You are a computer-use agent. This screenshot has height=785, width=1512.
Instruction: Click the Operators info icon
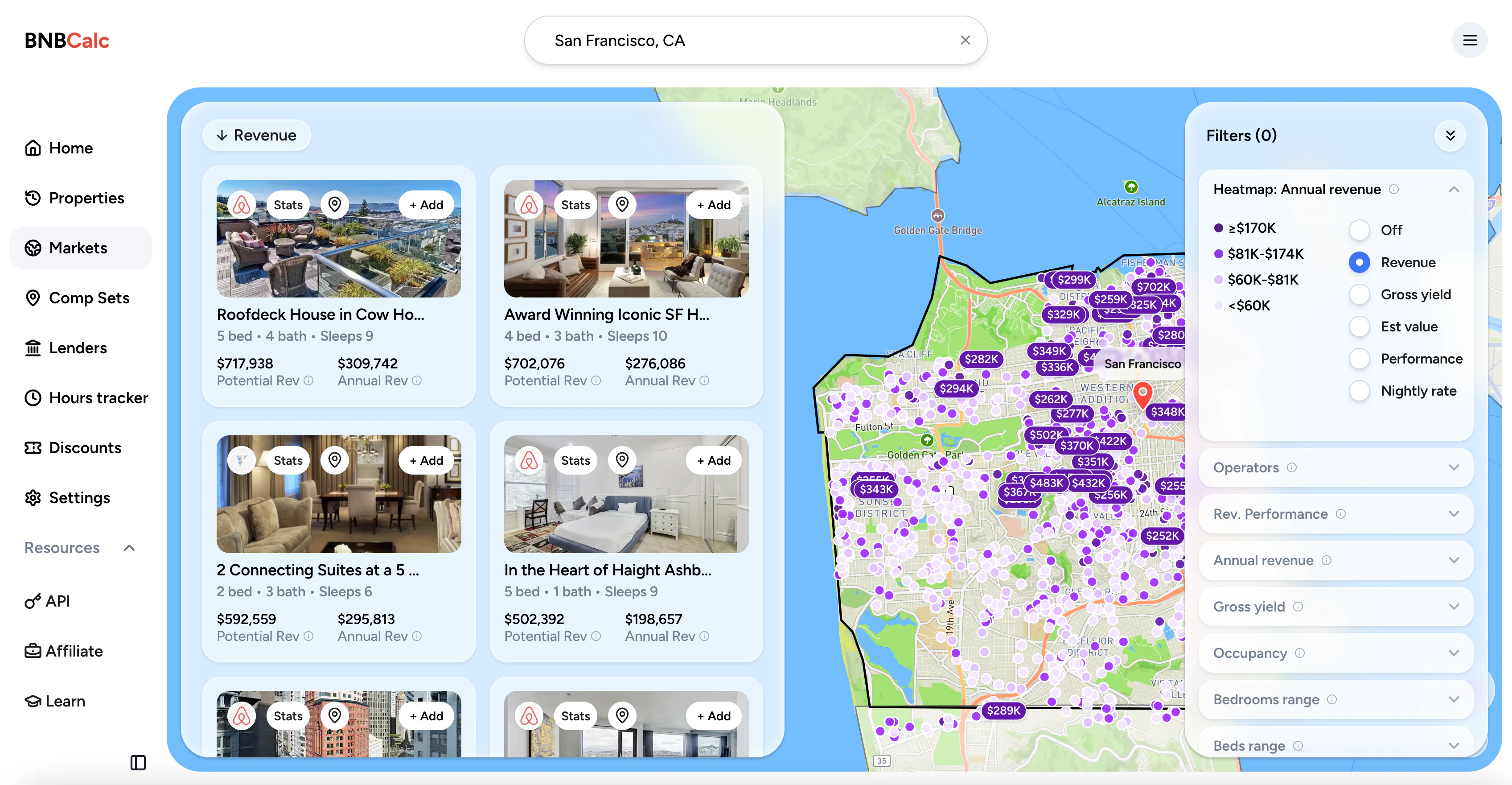click(x=1292, y=467)
